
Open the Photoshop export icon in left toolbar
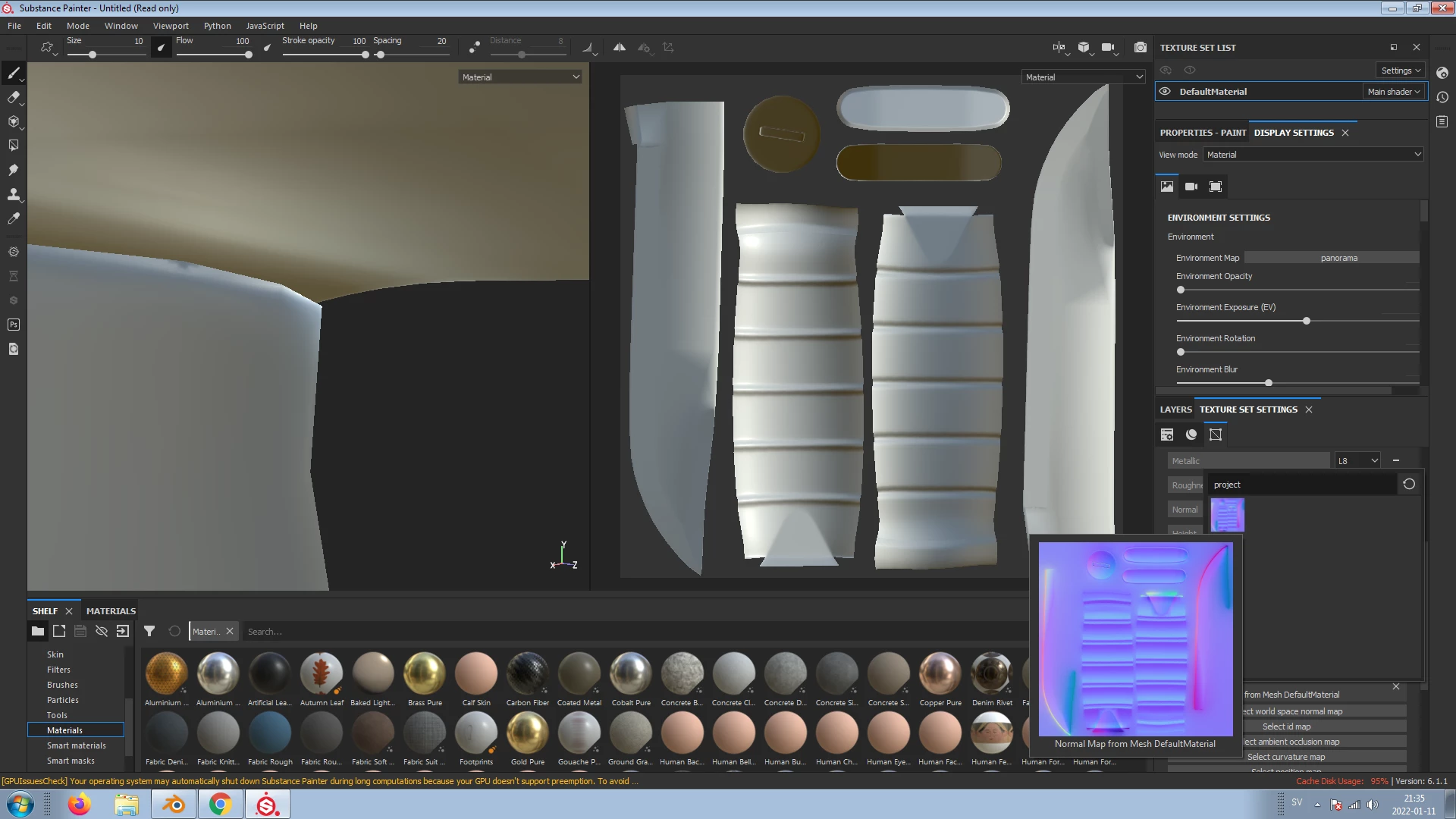click(x=13, y=325)
